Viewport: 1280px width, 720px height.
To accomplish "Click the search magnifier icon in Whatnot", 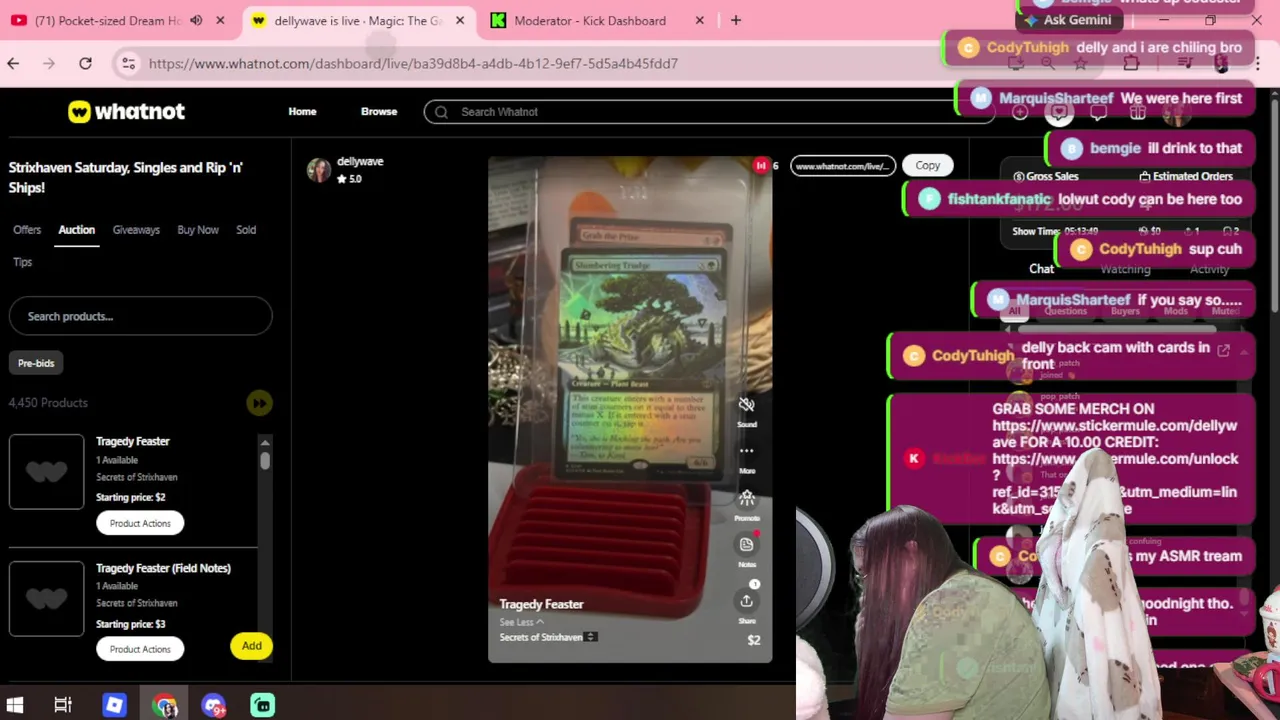I will point(441,112).
